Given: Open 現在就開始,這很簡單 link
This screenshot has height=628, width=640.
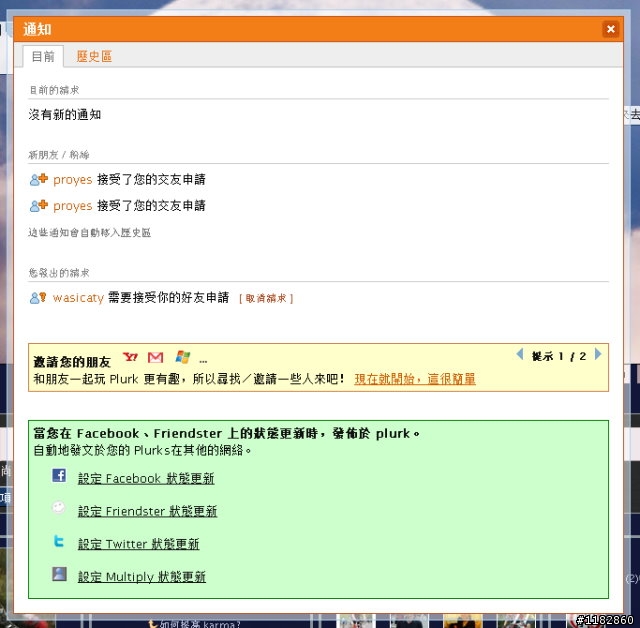Looking at the screenshot, I should point(415,379).
